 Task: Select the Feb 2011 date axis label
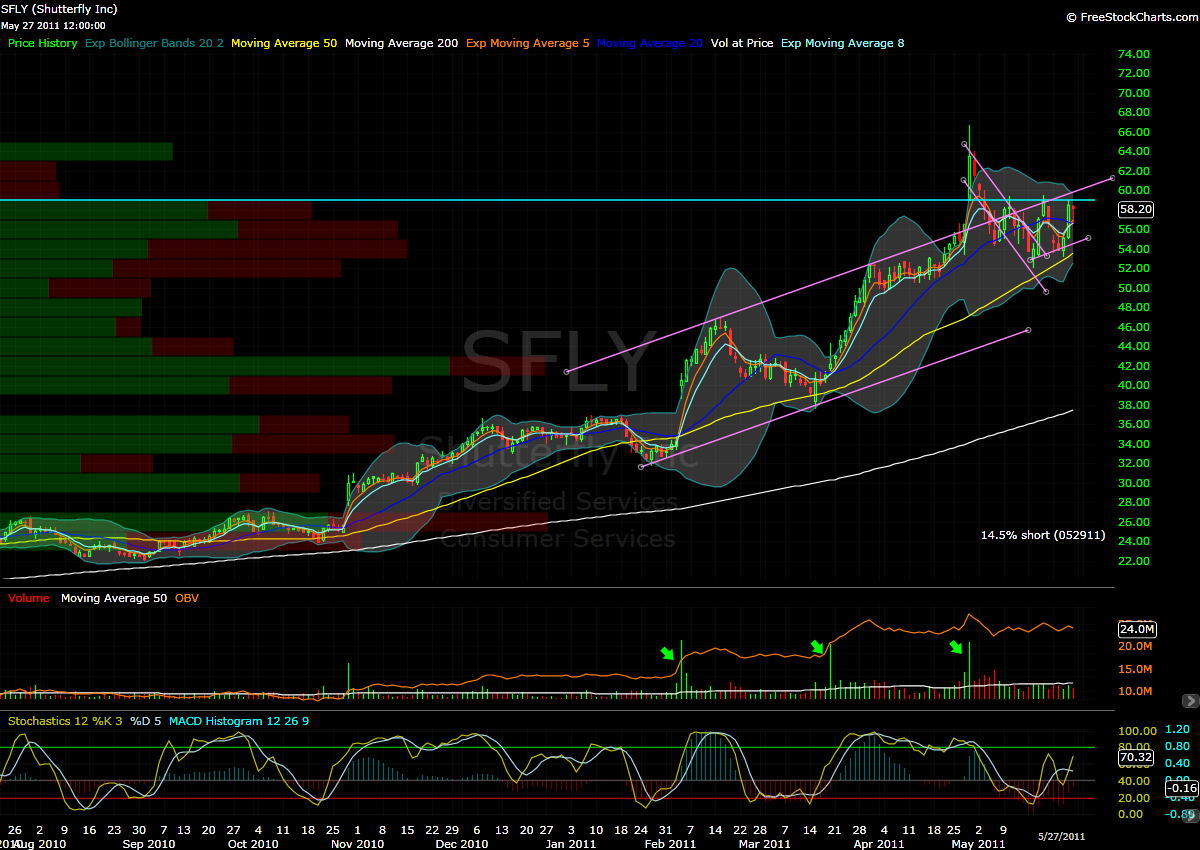pyautogui.click(x=670, y=844)
